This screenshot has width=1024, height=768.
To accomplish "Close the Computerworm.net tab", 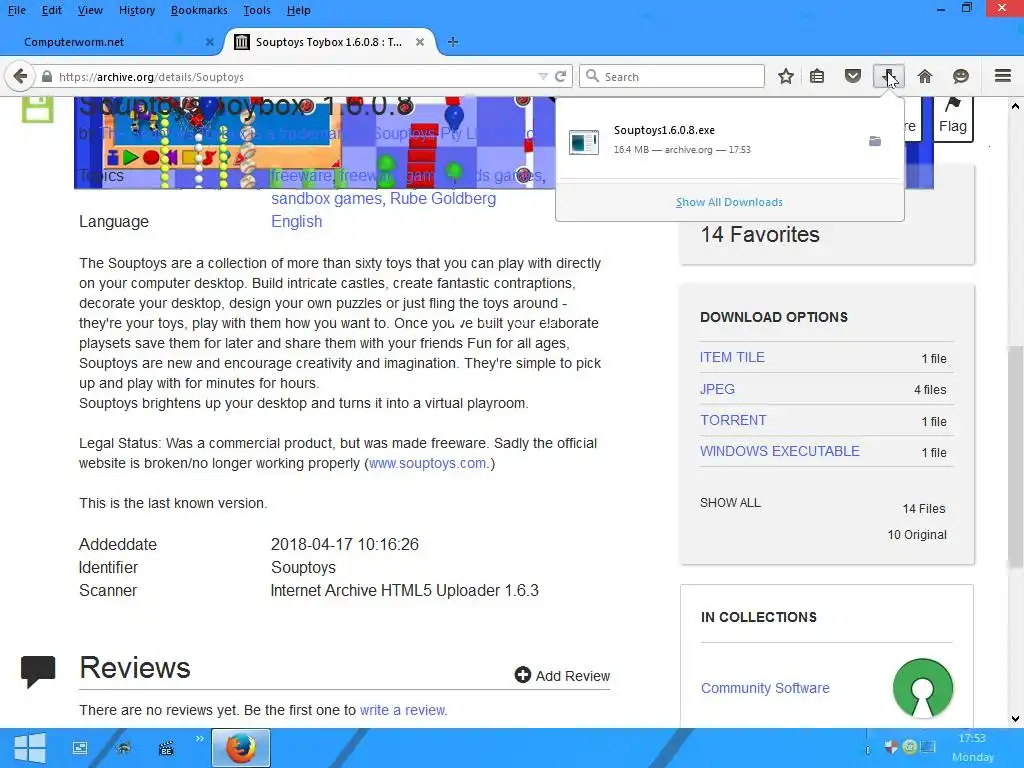I will (x=210, y=42).
